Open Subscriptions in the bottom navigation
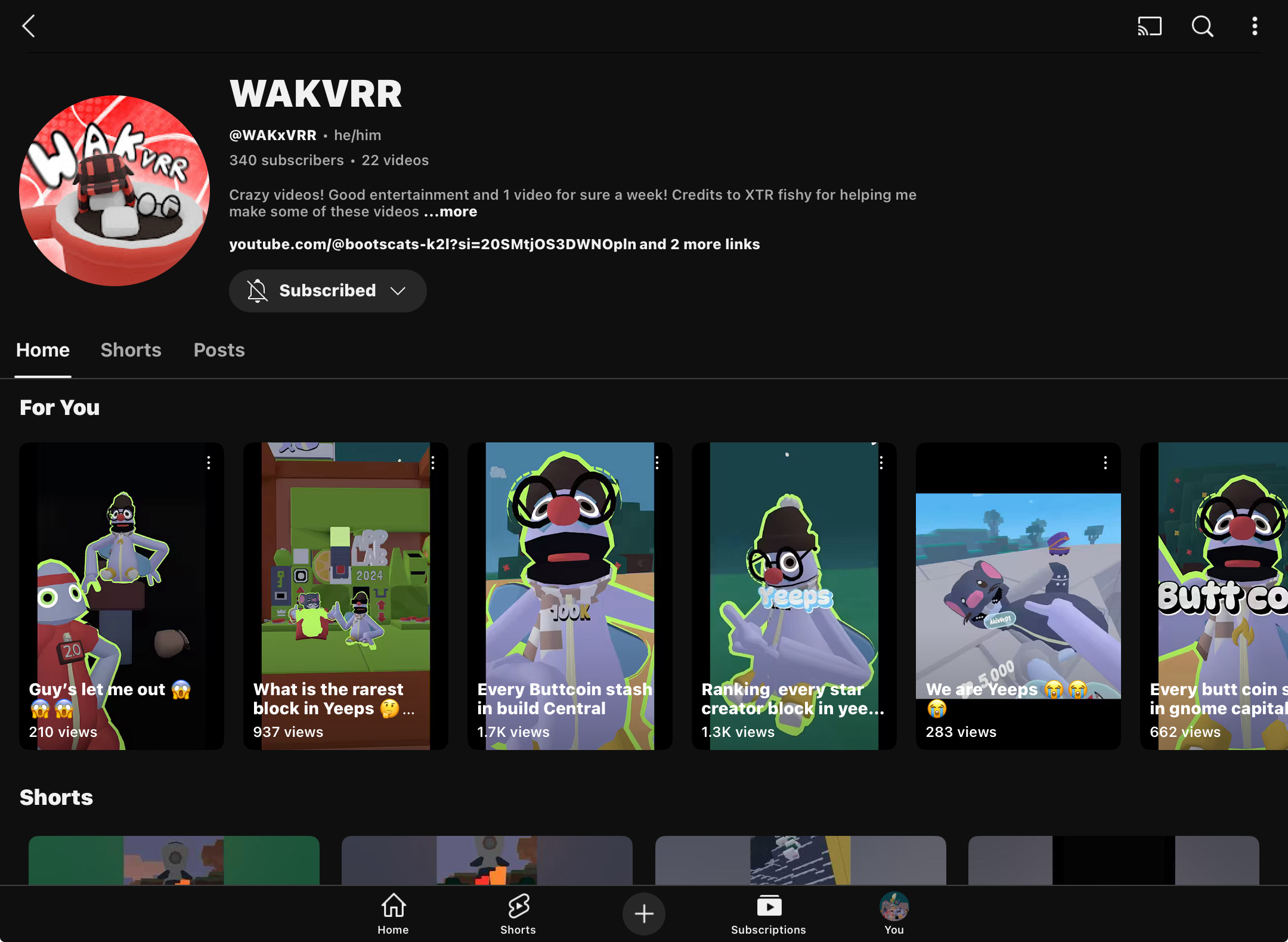Viewport: 1288px width, 942px height. point(769,914)
